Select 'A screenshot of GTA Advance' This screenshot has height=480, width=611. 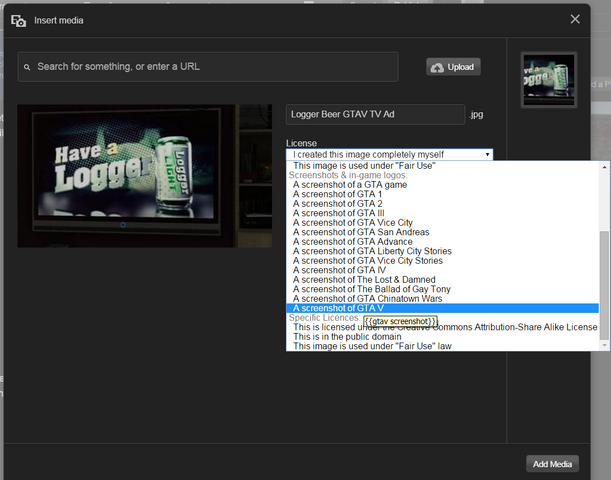point(443,242)
